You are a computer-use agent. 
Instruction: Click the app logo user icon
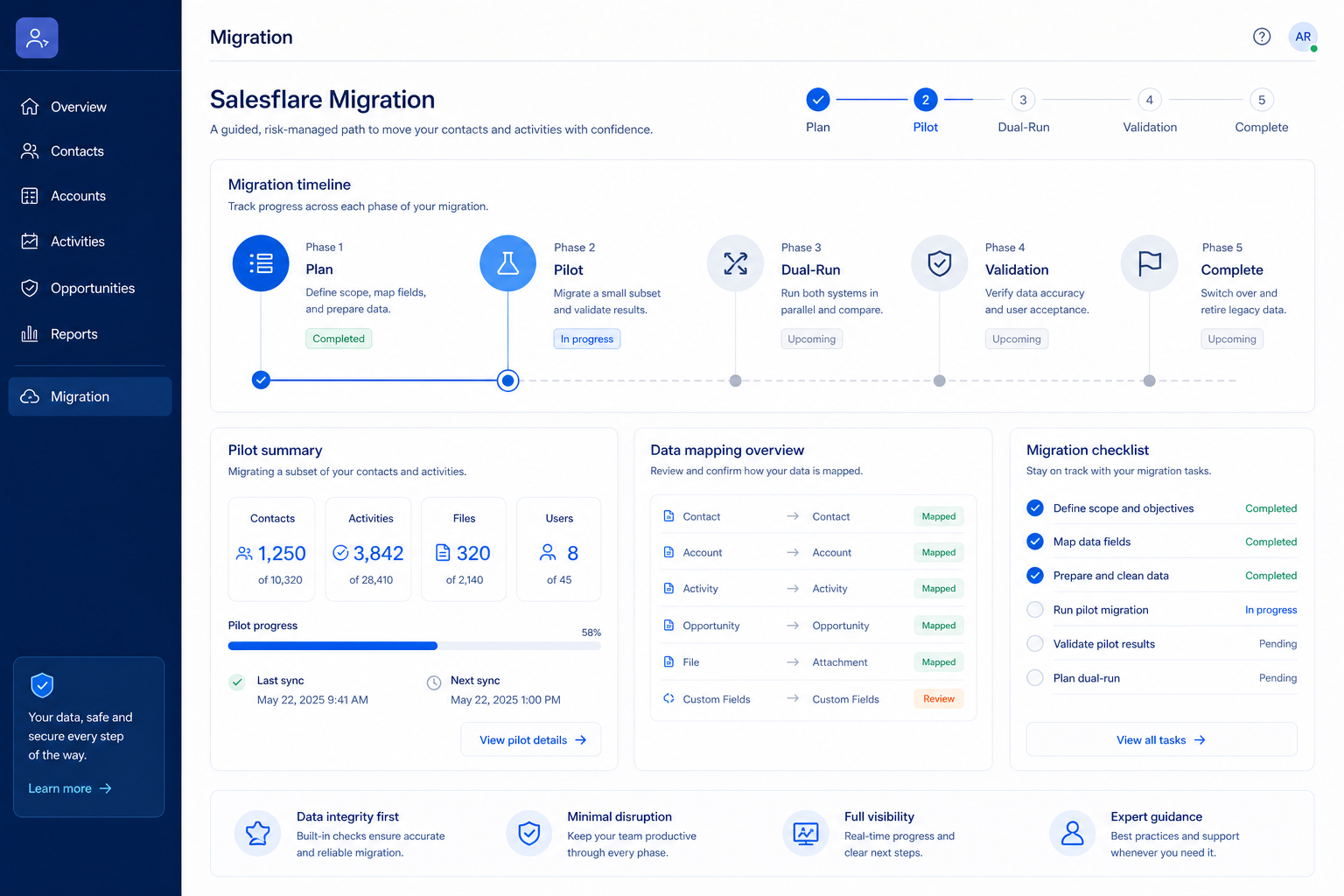point(37,38)
